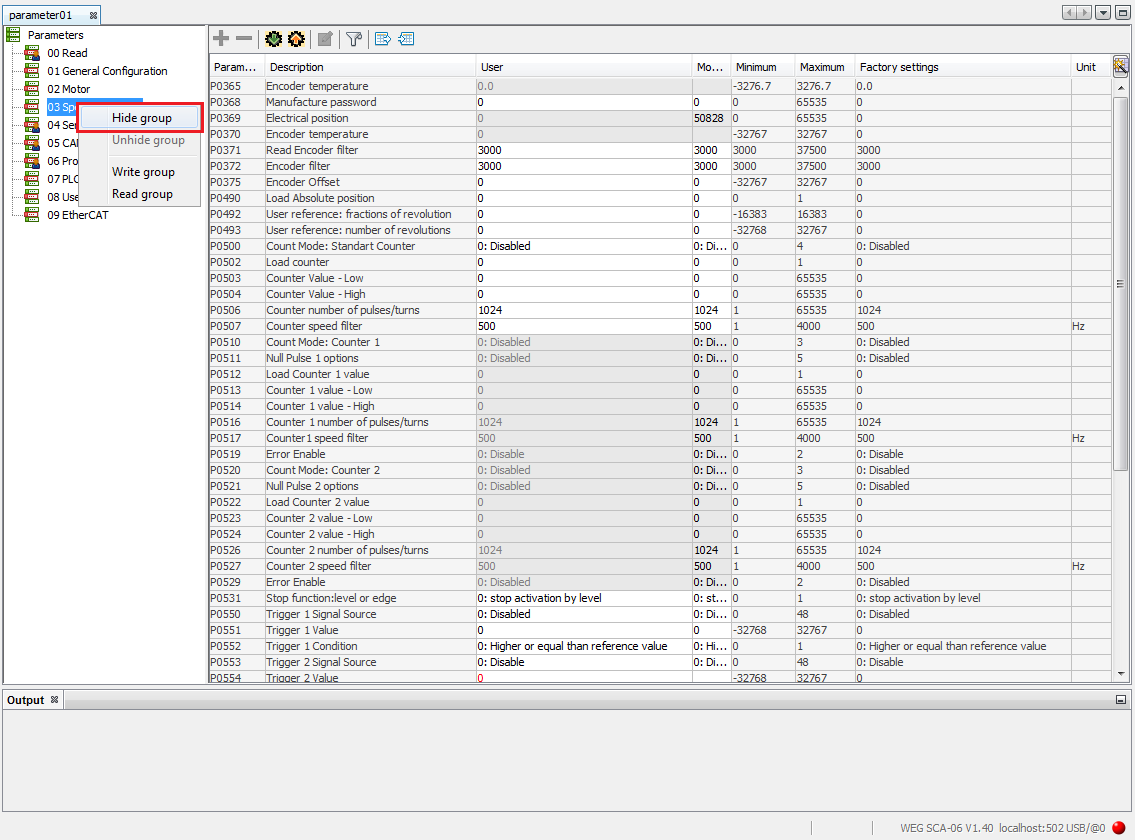Image resolution: width=1135 pixels, height=840 pixels.
Task: Click the import table icon on the toolbar
Action: (406, 38)
